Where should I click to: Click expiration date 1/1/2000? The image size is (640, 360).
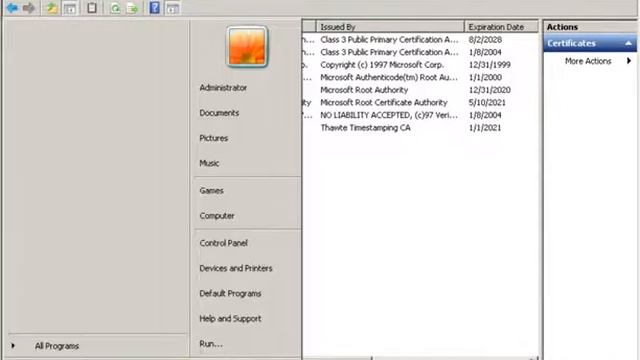485,77
